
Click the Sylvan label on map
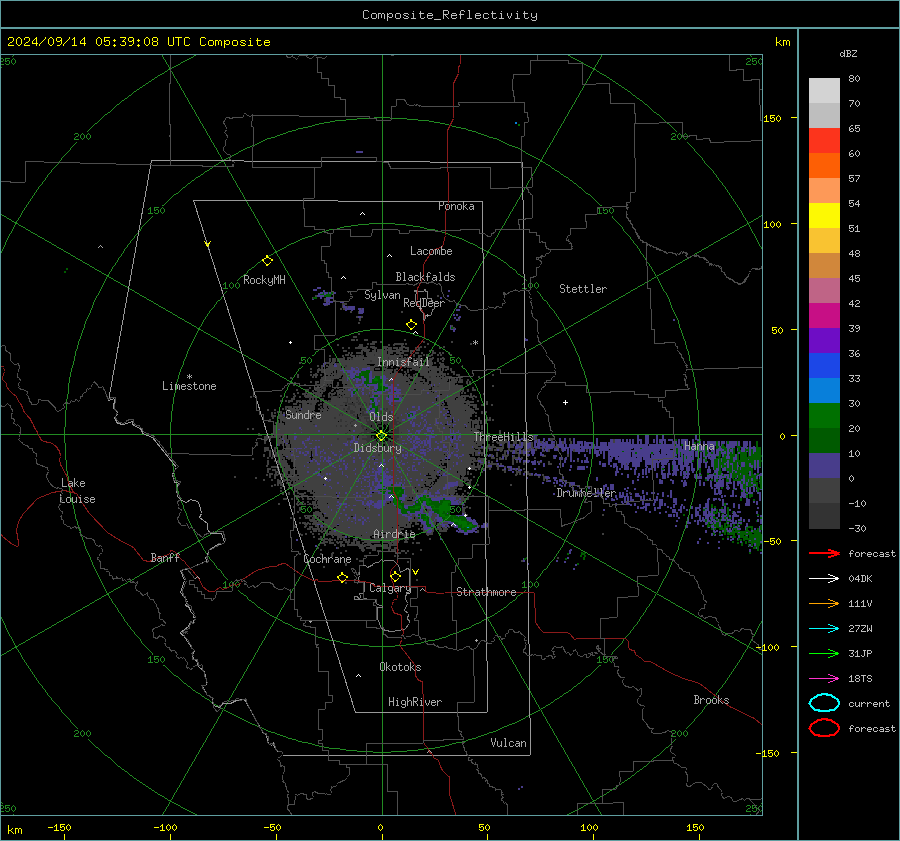point(382,295)
